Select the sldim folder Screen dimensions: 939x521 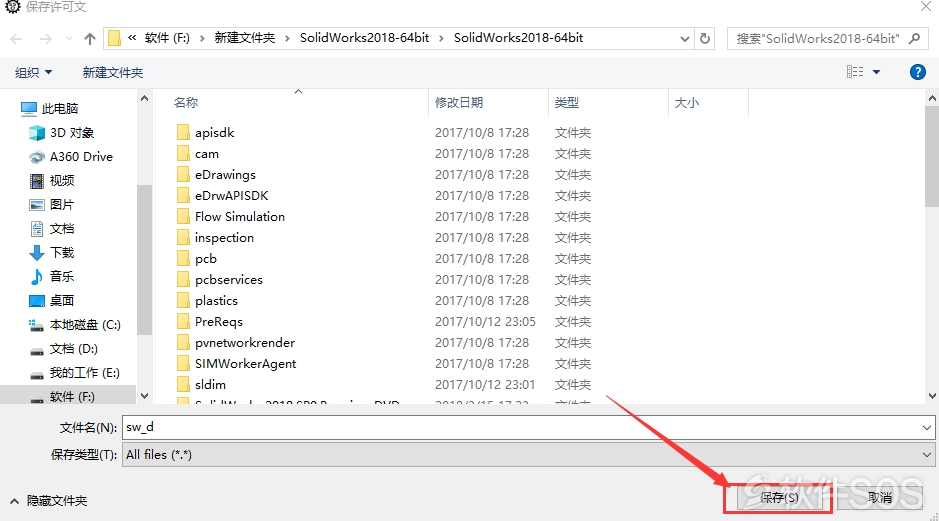pyautogui.click(x=201, y=384)
